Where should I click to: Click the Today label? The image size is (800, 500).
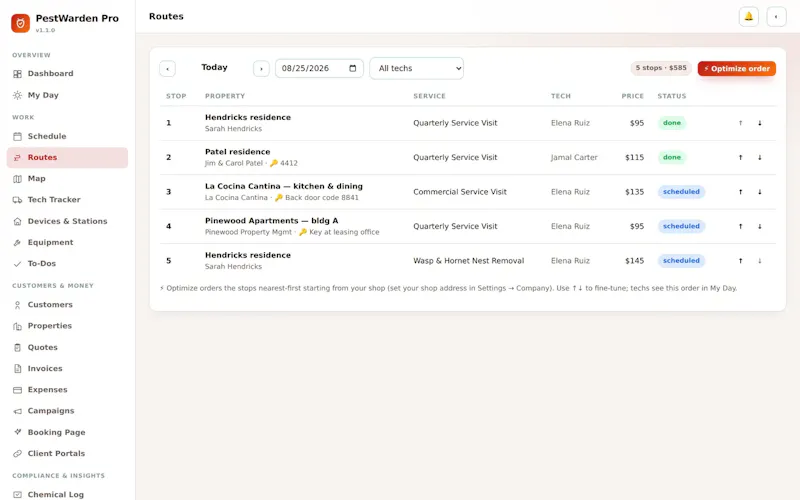214,67
